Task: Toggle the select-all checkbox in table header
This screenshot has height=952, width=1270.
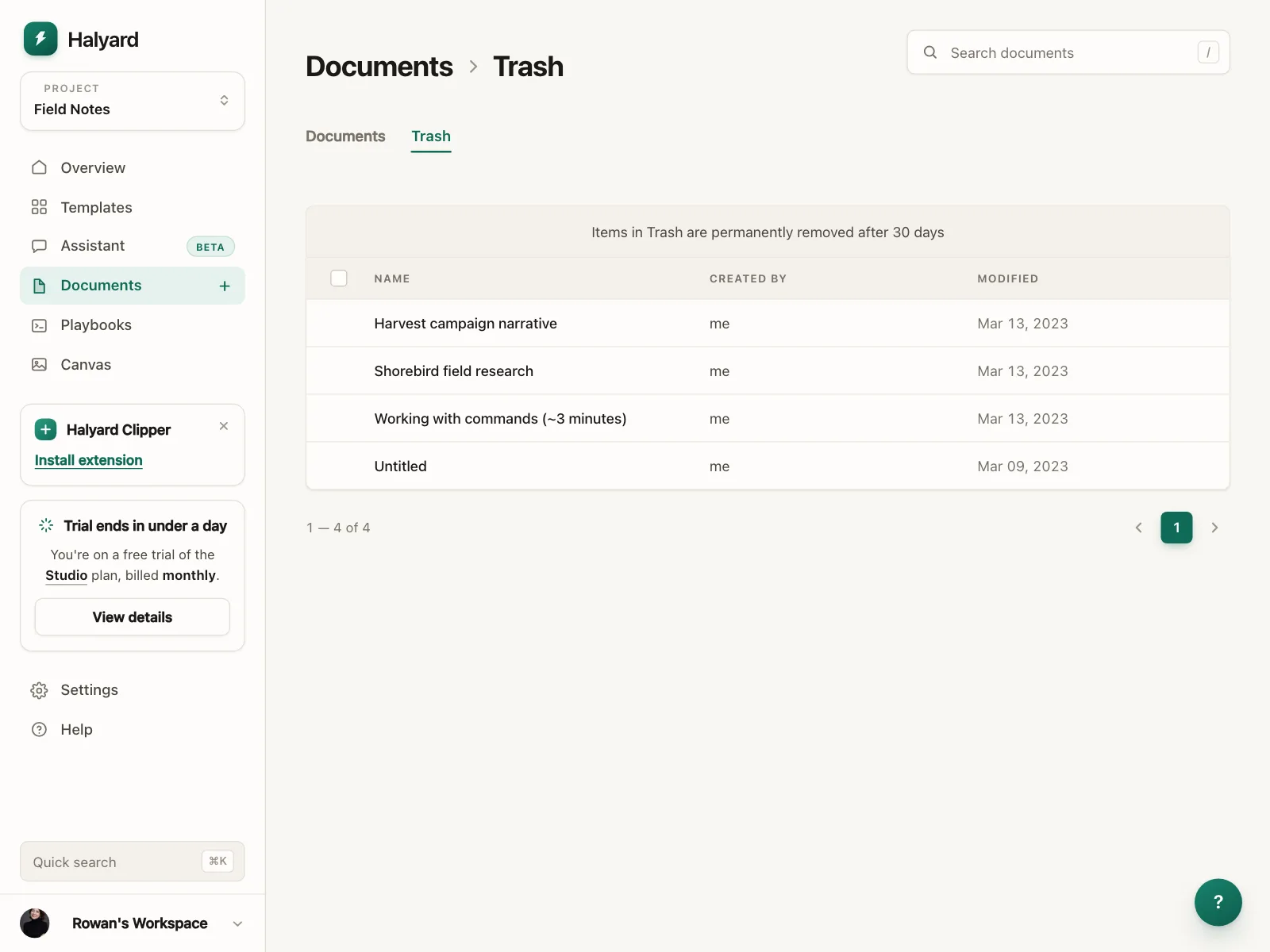Action: coord(339,278)
